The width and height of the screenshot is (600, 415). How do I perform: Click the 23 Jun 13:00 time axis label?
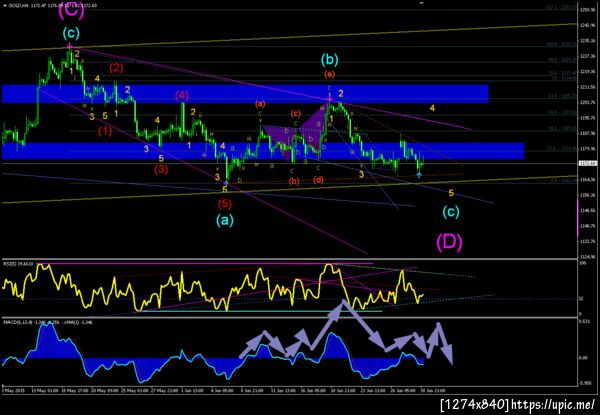[x=372, y=391]
